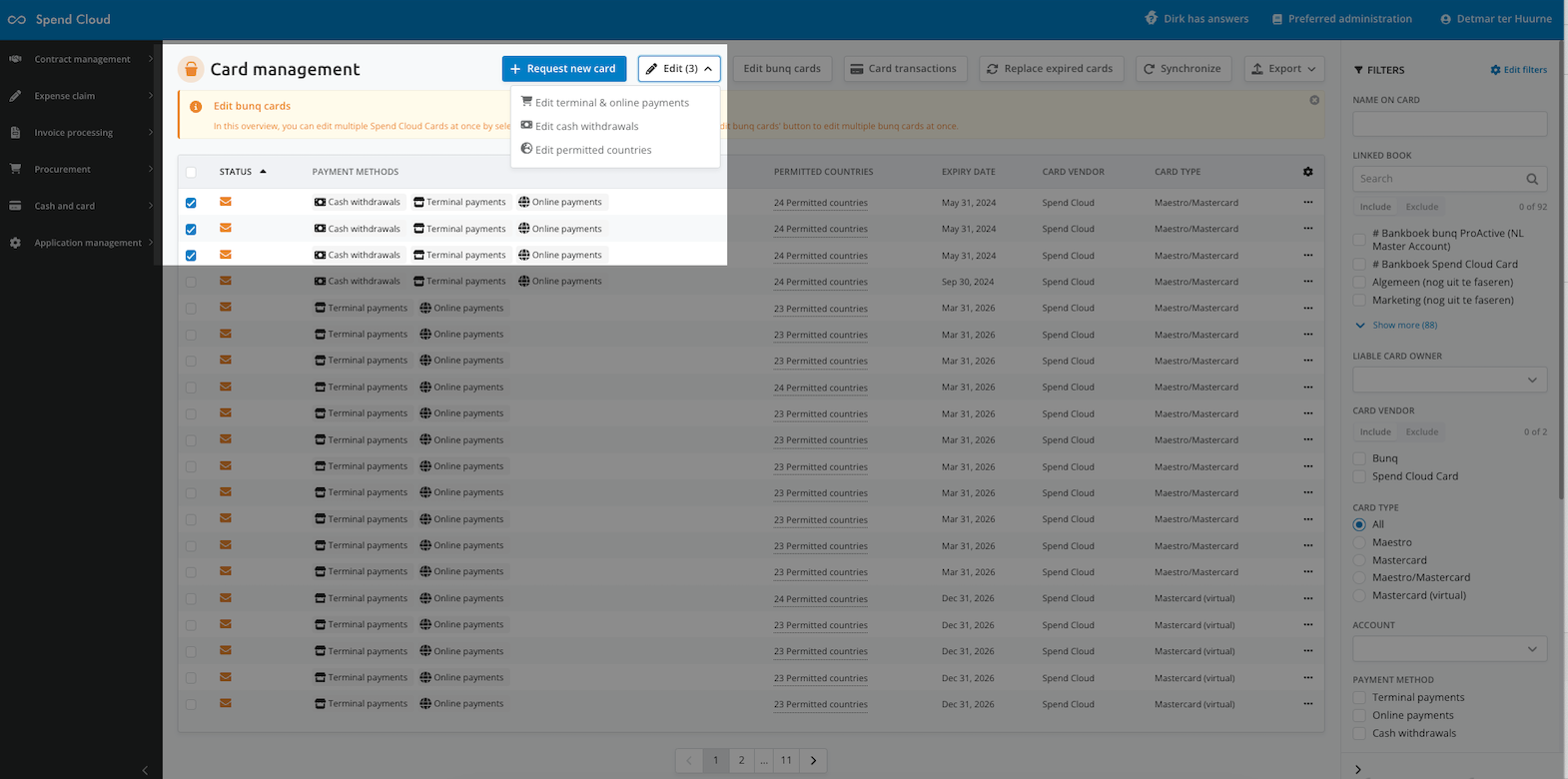Click the Contract management handshake icon
Image resolution: width=1568 pixels, height=779 pixels.
click(x=15, y=59)
